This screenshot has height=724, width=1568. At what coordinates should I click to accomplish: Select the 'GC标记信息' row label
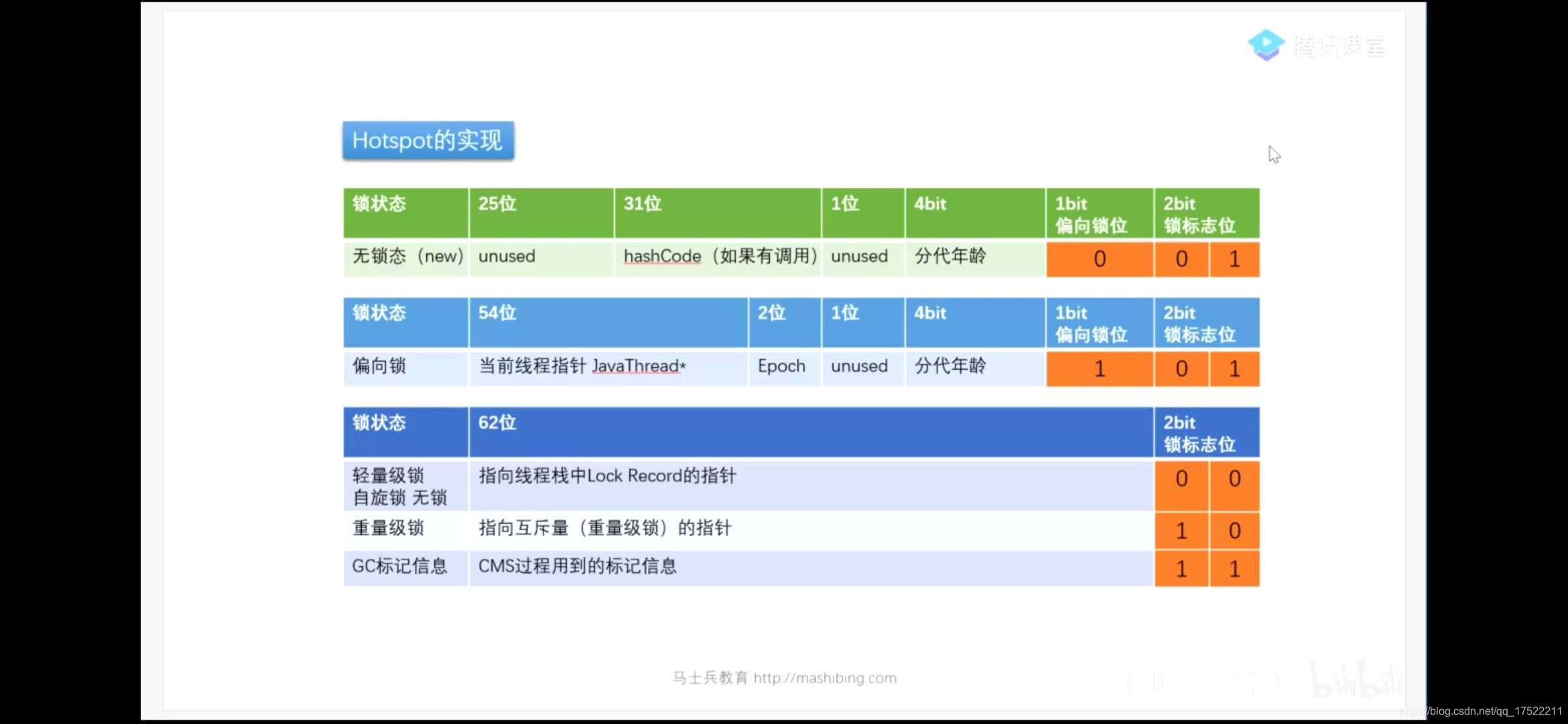[x=406, y=568]
